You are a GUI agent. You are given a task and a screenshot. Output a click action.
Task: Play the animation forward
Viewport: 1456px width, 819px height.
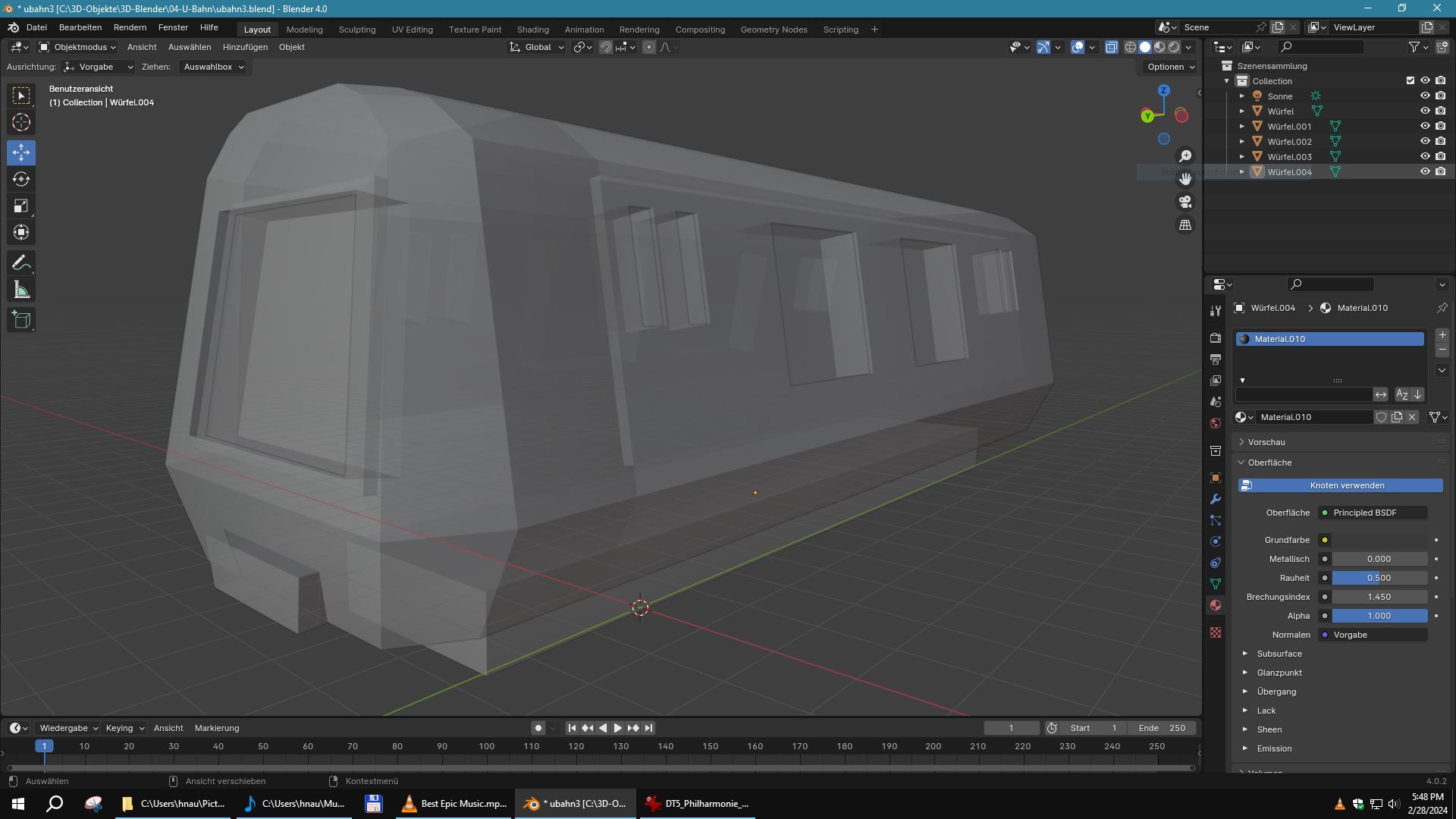click(617, 728)
